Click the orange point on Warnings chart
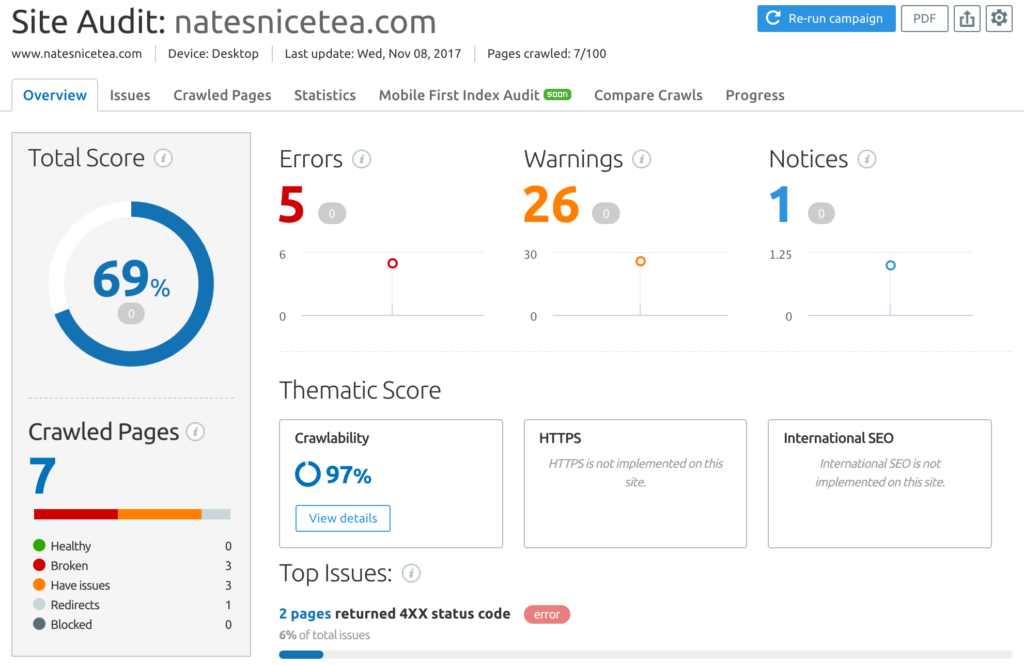The height and width of the screenshot is (665, 1024). pyautogui.click(x=641, y=261)
